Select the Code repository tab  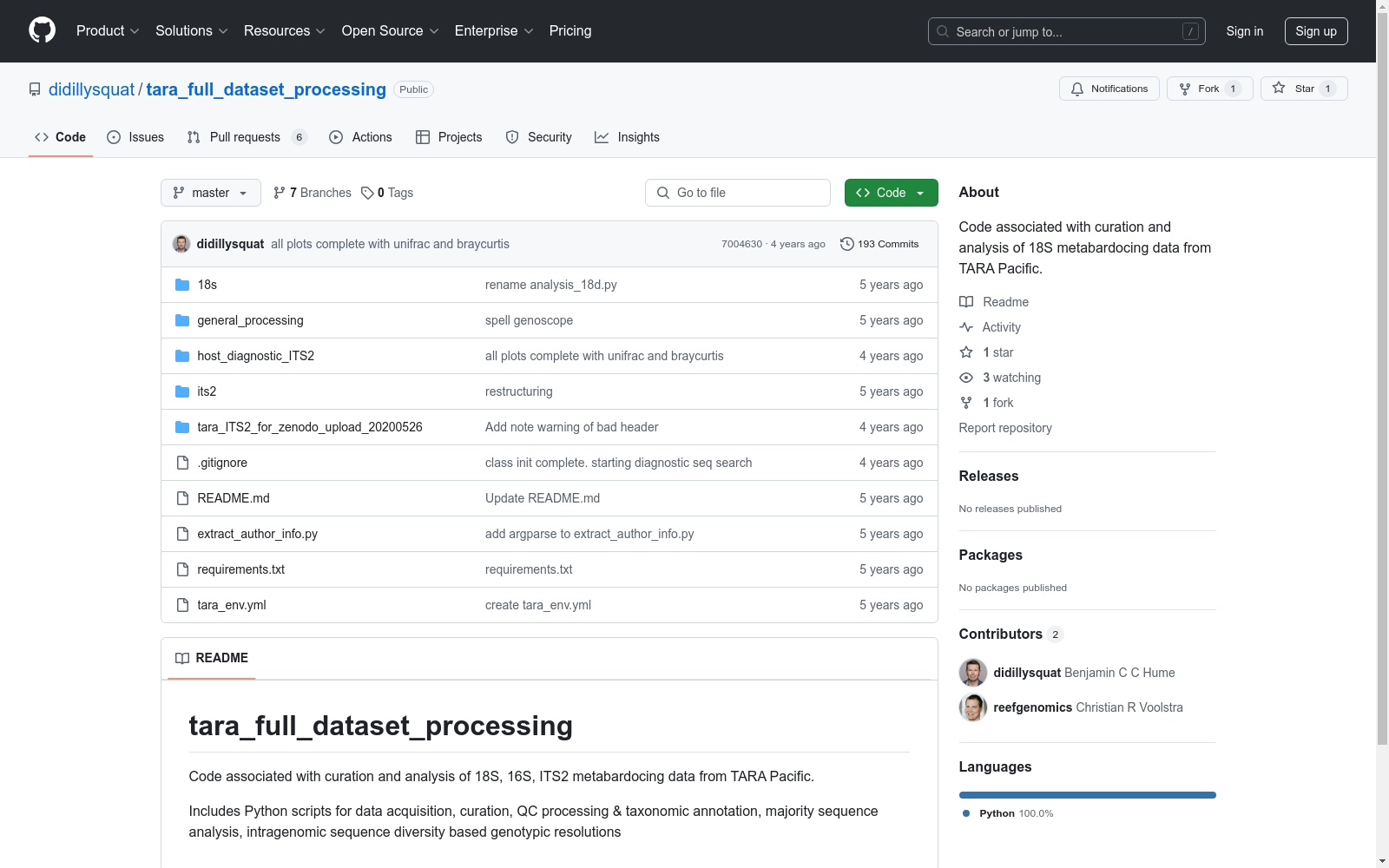point(61,137)
